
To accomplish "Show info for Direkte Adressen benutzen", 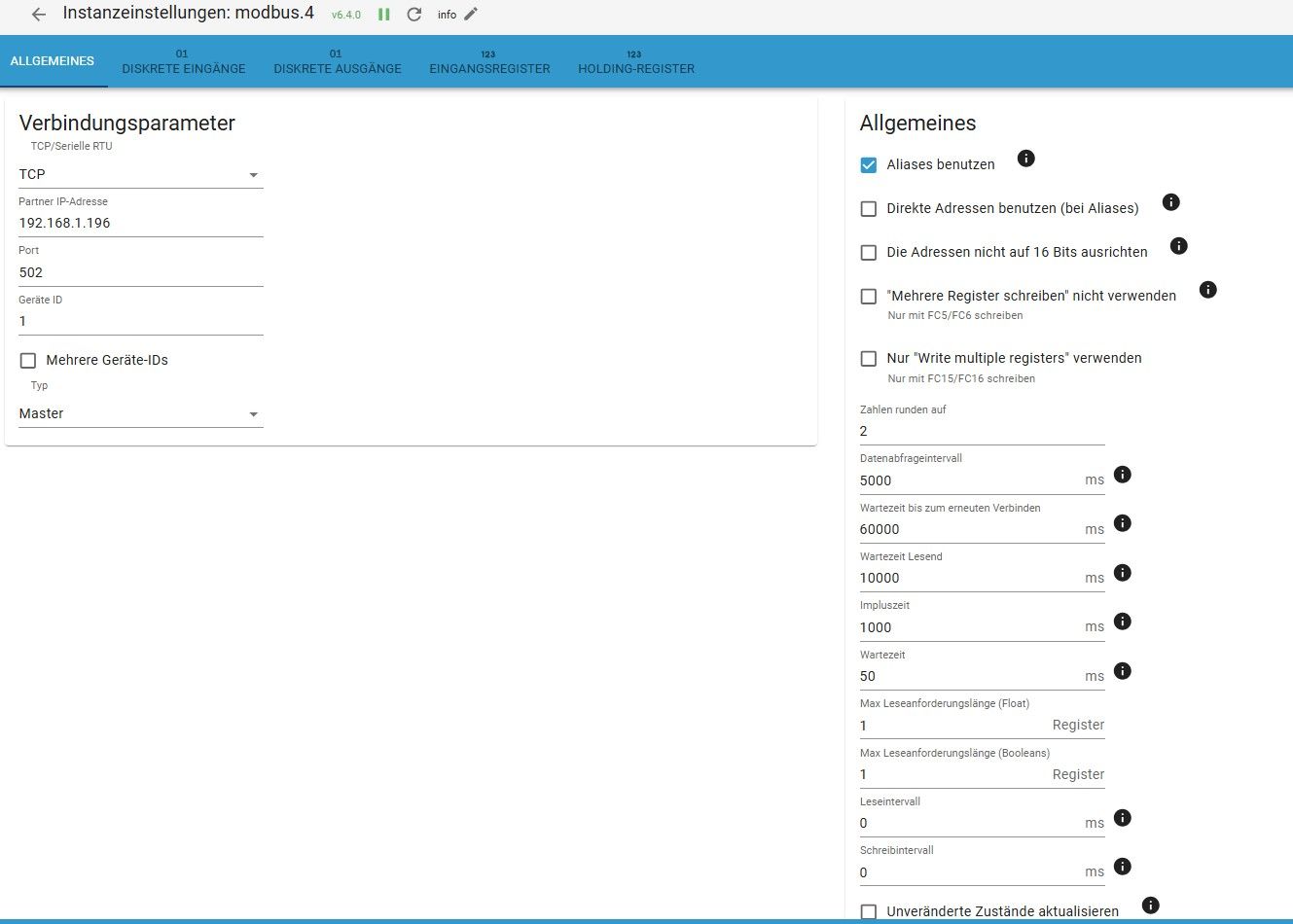I will (1171, 202).
